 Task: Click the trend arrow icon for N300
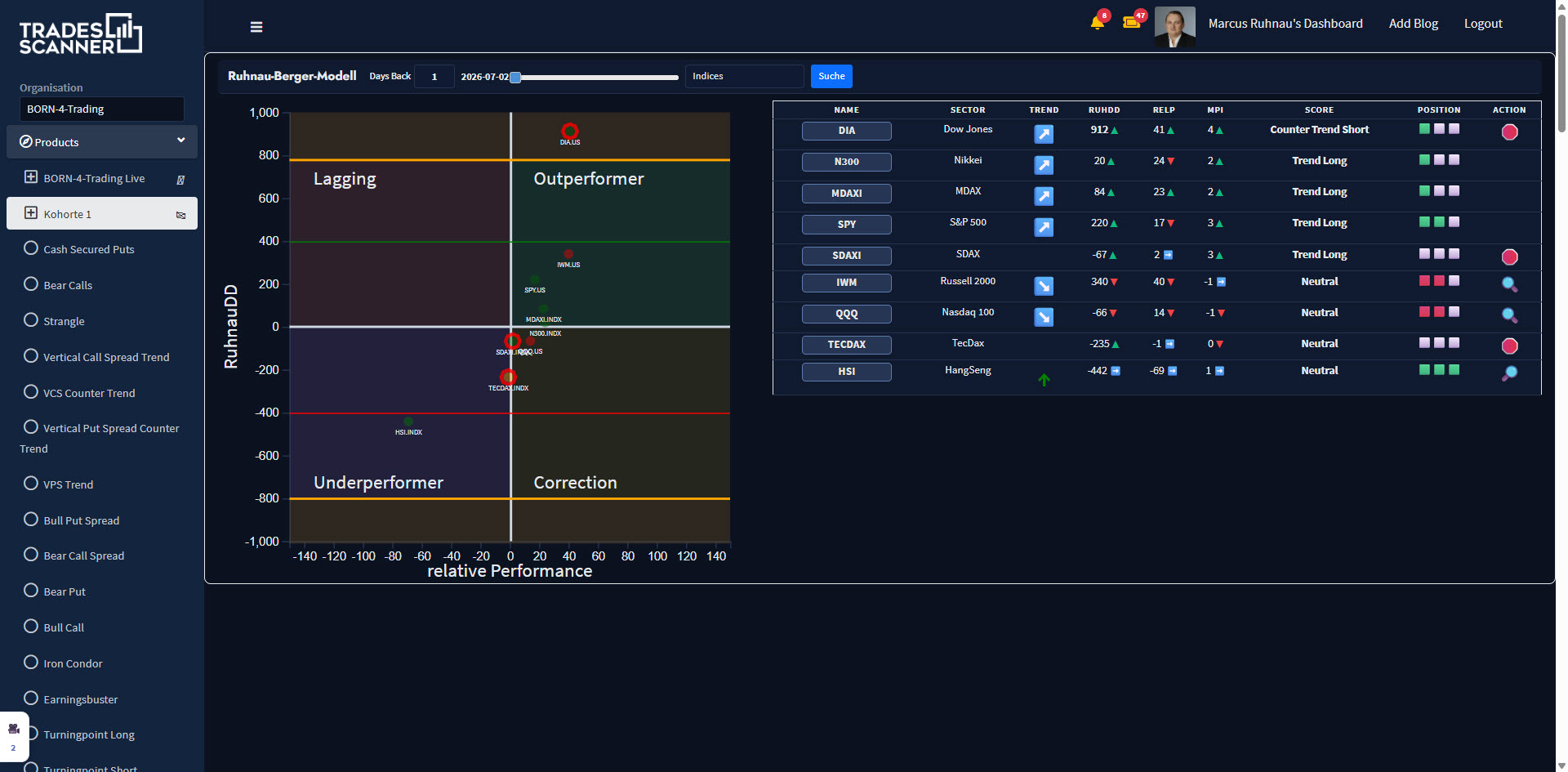(1044, 165)
